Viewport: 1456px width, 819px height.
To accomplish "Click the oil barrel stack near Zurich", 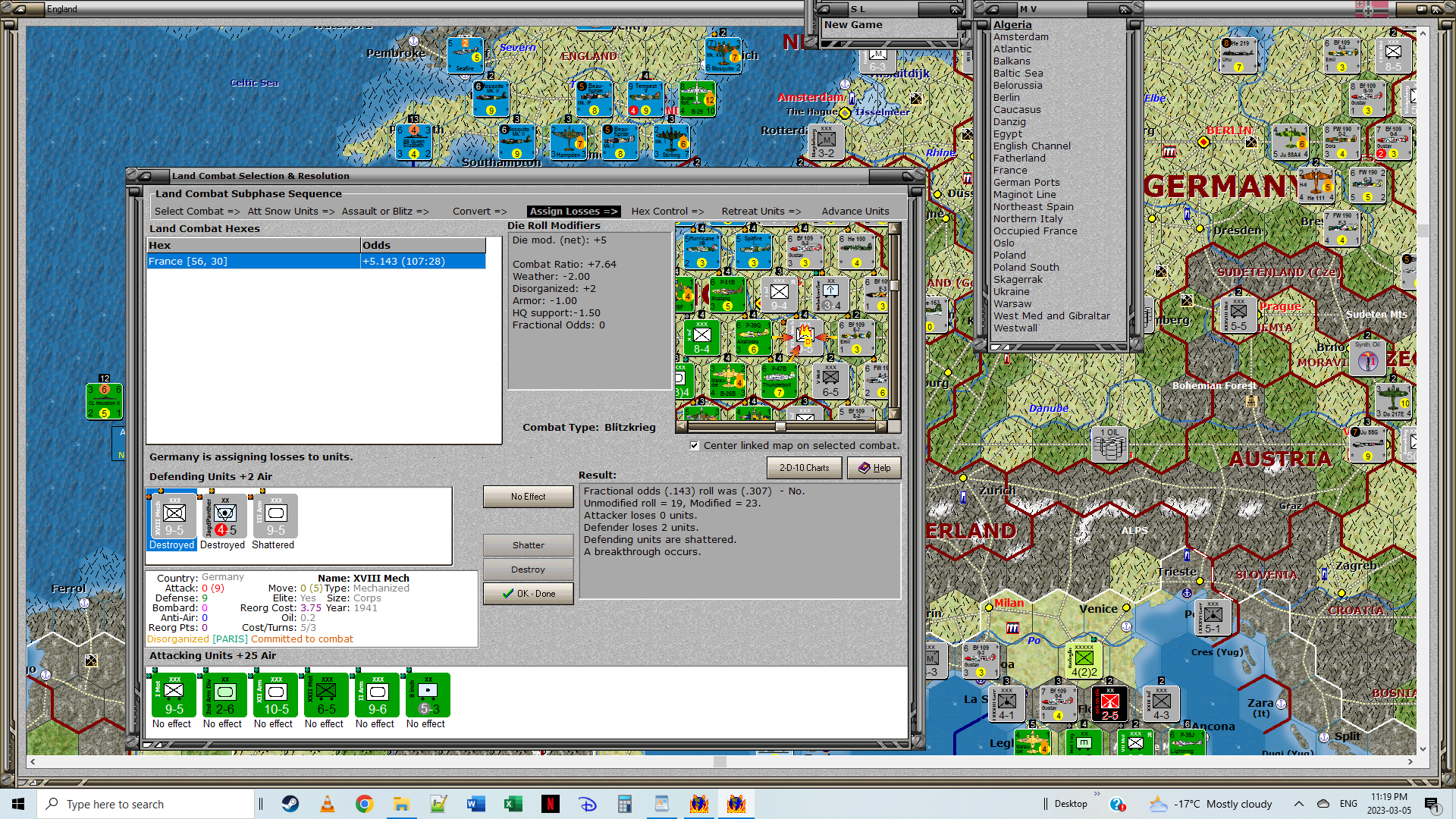I will pyautogui.click(x=1109, y=444).
